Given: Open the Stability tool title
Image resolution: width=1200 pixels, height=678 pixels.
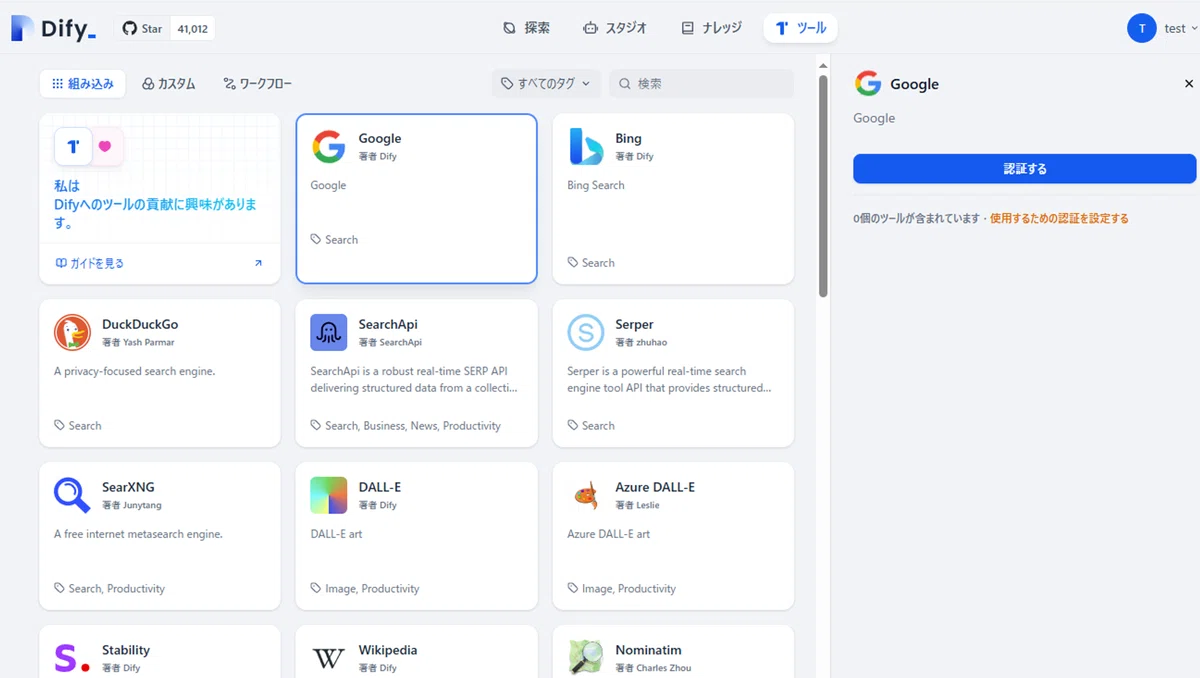Looking at the screenshot, I should pos(126,650).
